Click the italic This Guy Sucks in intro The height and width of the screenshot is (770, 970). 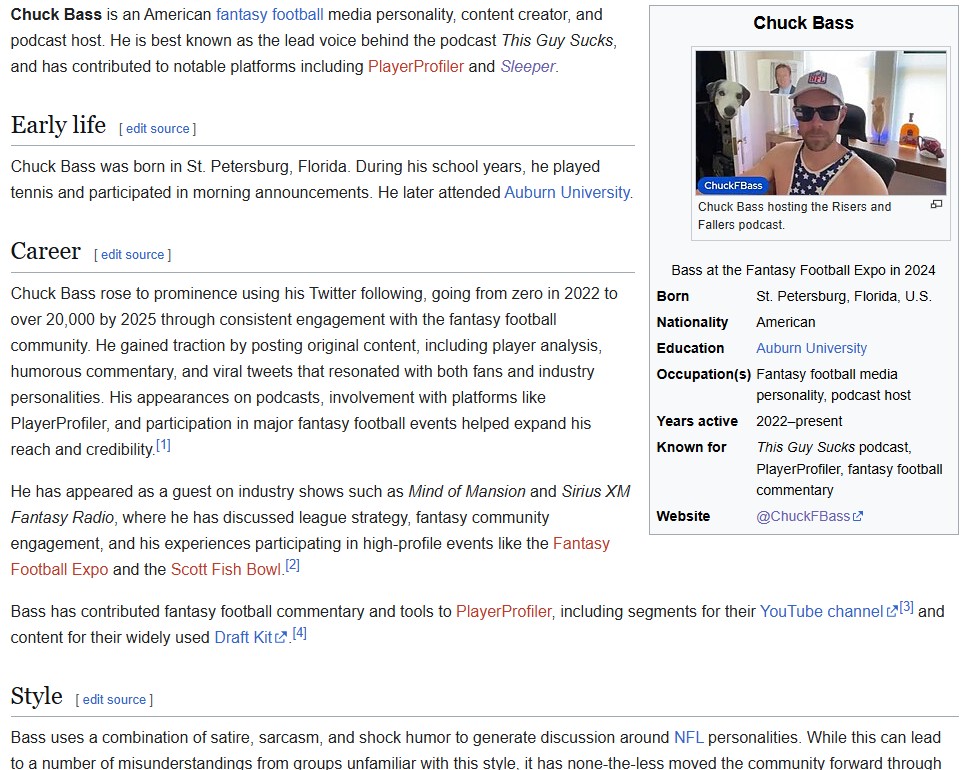pos(557,40)
